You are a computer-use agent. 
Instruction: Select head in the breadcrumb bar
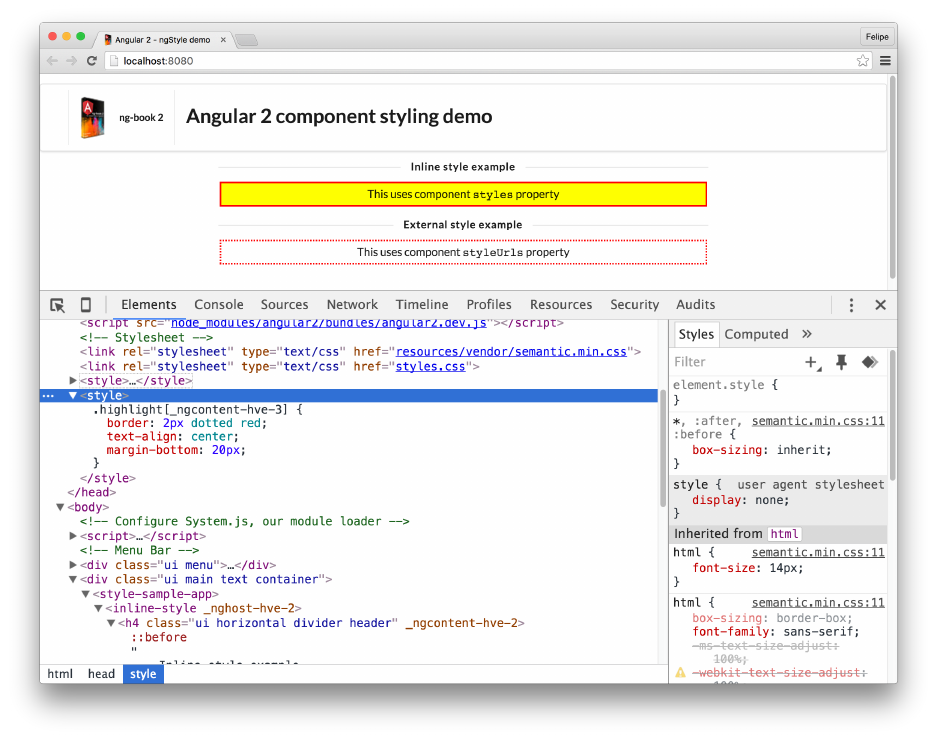[x=101, y=674]
